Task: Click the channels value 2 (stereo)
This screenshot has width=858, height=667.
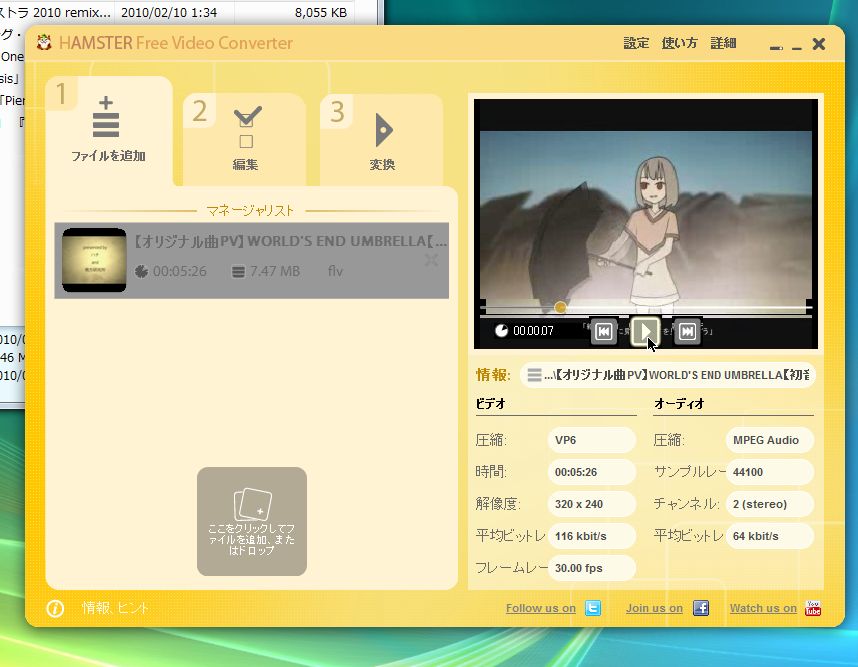Action: click(770, 504)
